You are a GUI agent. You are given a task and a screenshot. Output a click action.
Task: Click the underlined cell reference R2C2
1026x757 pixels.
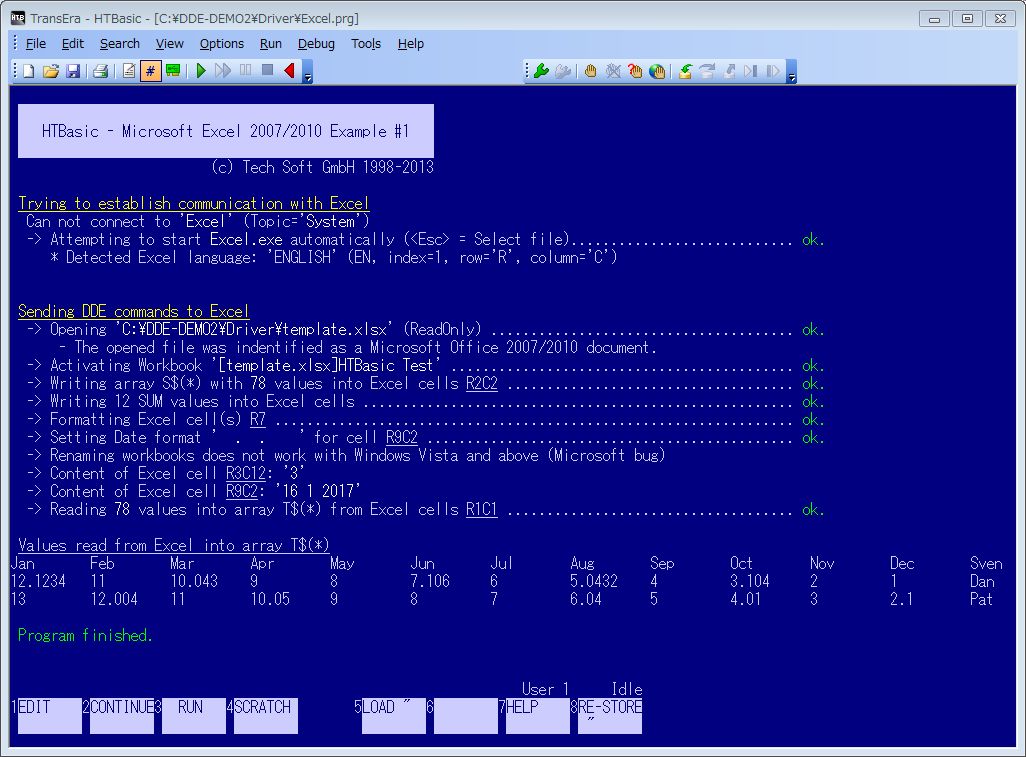coord(482,383)
